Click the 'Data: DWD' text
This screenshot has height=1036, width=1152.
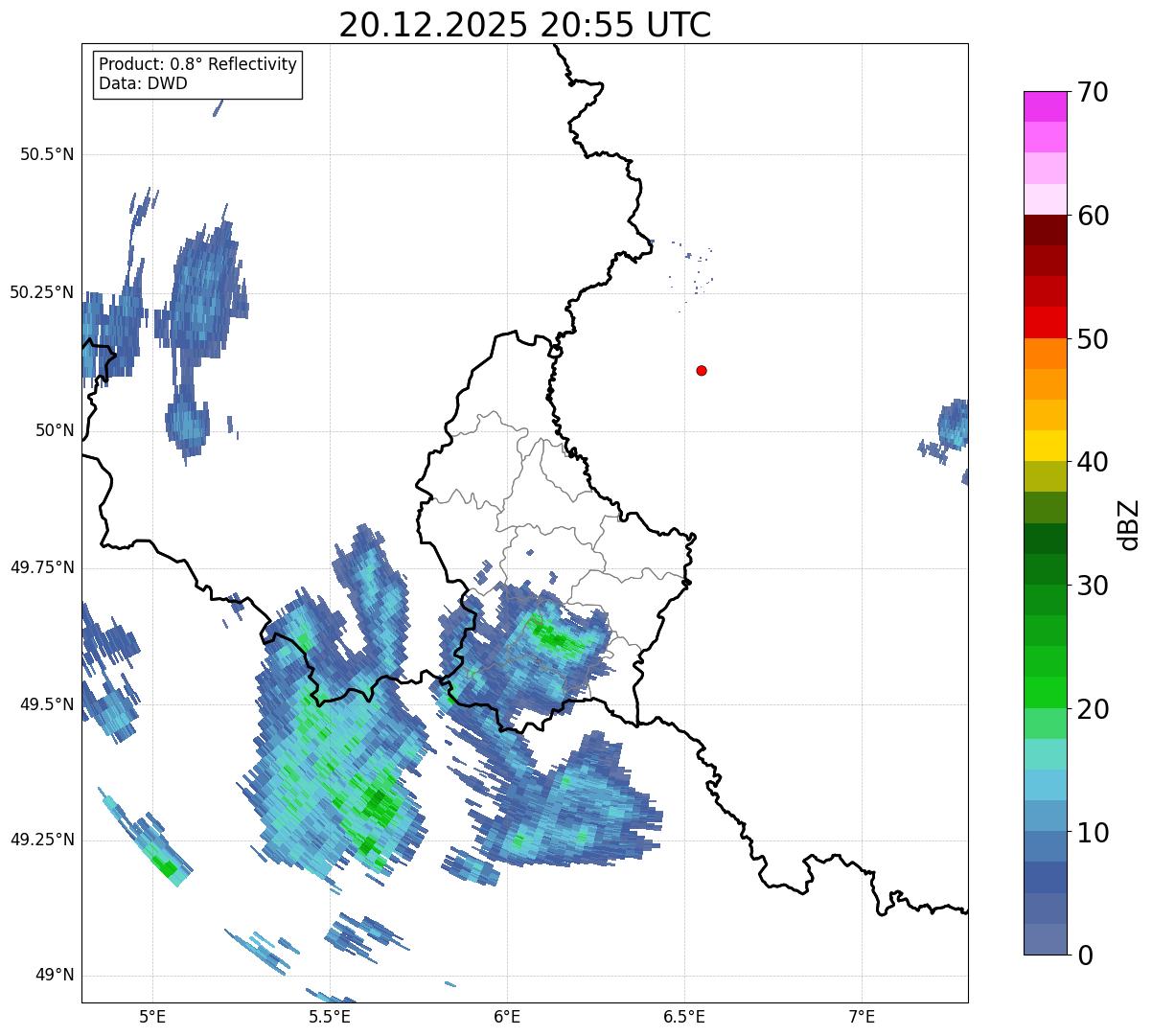point(143,83)
